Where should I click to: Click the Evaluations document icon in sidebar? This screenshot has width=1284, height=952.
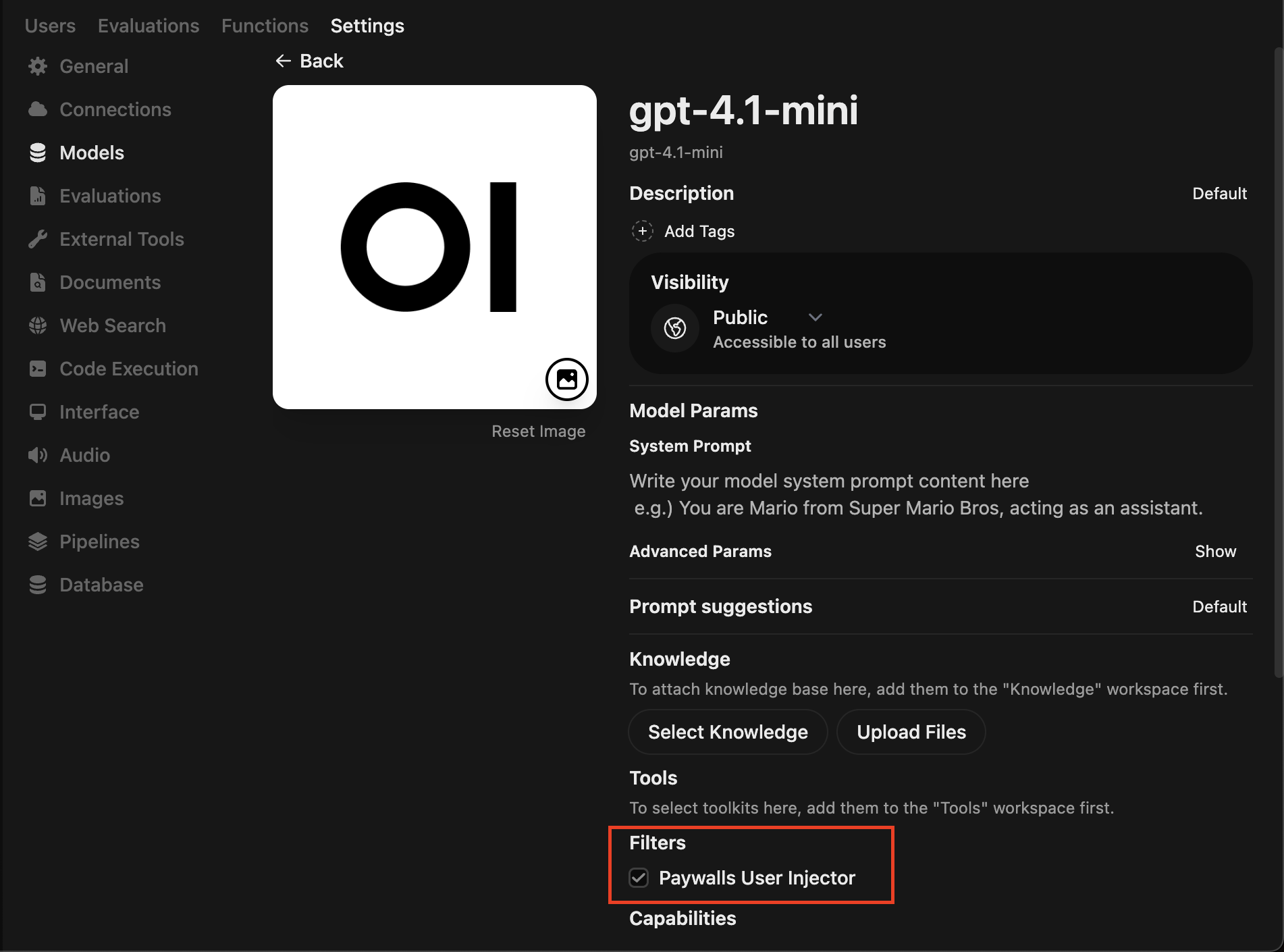[x=38, y=196]
